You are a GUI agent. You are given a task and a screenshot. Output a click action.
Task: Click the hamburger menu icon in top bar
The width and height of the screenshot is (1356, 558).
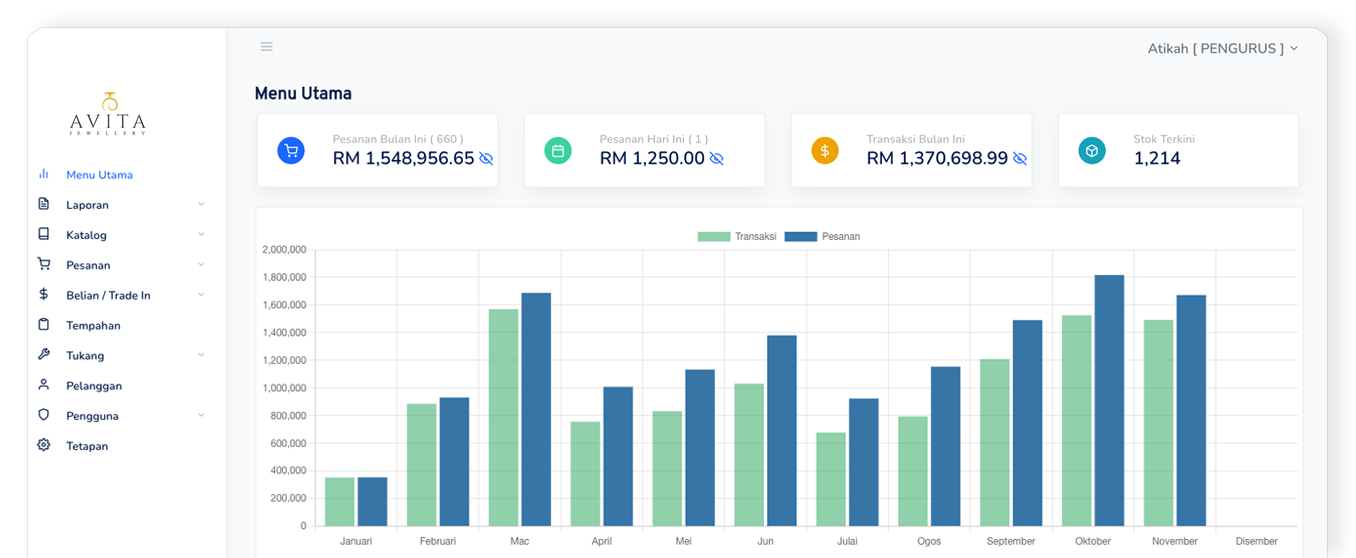[266, 47]
